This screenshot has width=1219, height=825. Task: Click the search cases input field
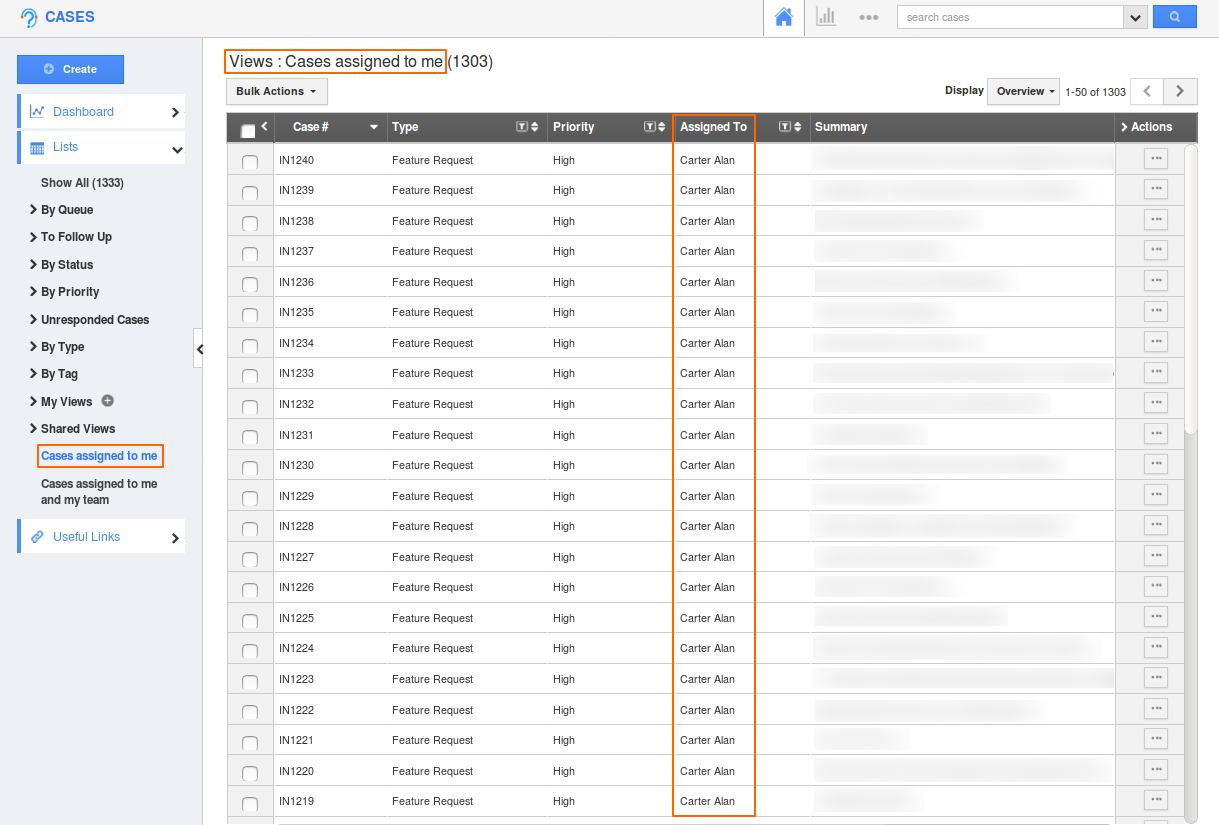point(1010,17)
